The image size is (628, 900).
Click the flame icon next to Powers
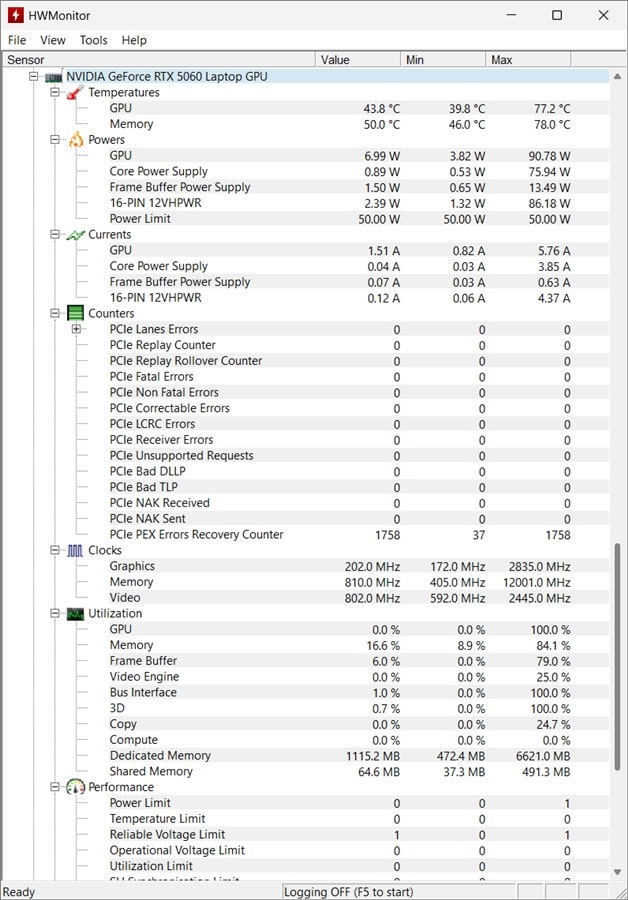coord(75,140)
